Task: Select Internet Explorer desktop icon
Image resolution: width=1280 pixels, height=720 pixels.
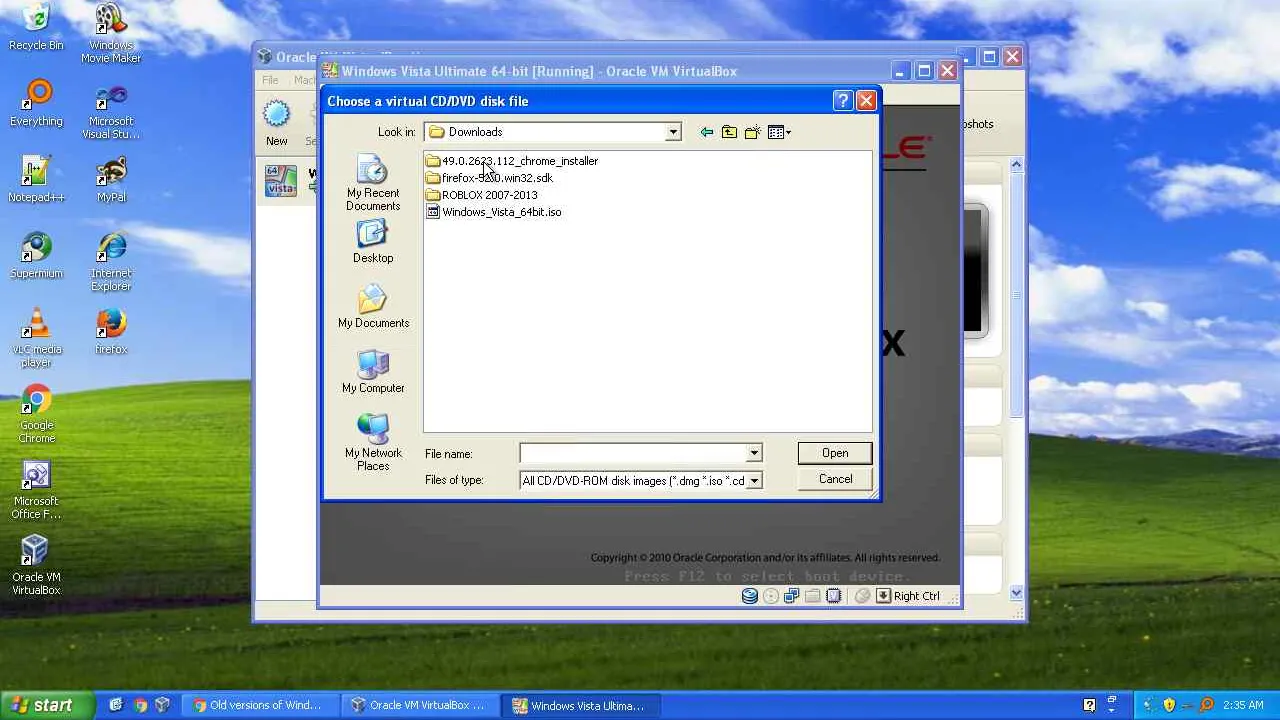Action: click(111, 262)
